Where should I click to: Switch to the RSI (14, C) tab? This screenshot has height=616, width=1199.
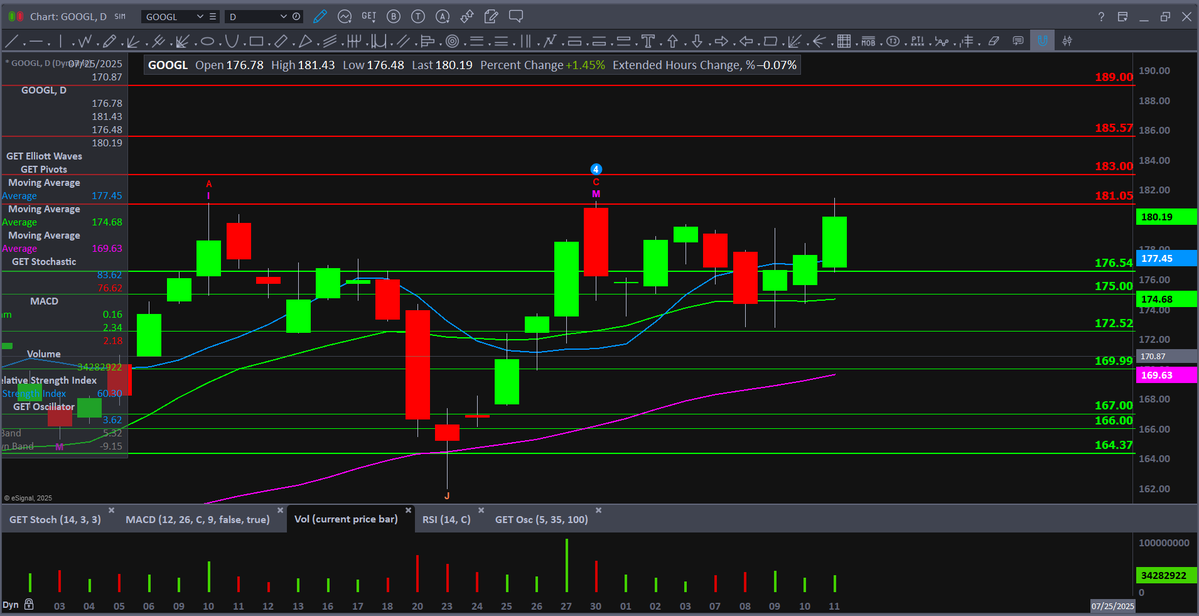(x=446, y=520)
